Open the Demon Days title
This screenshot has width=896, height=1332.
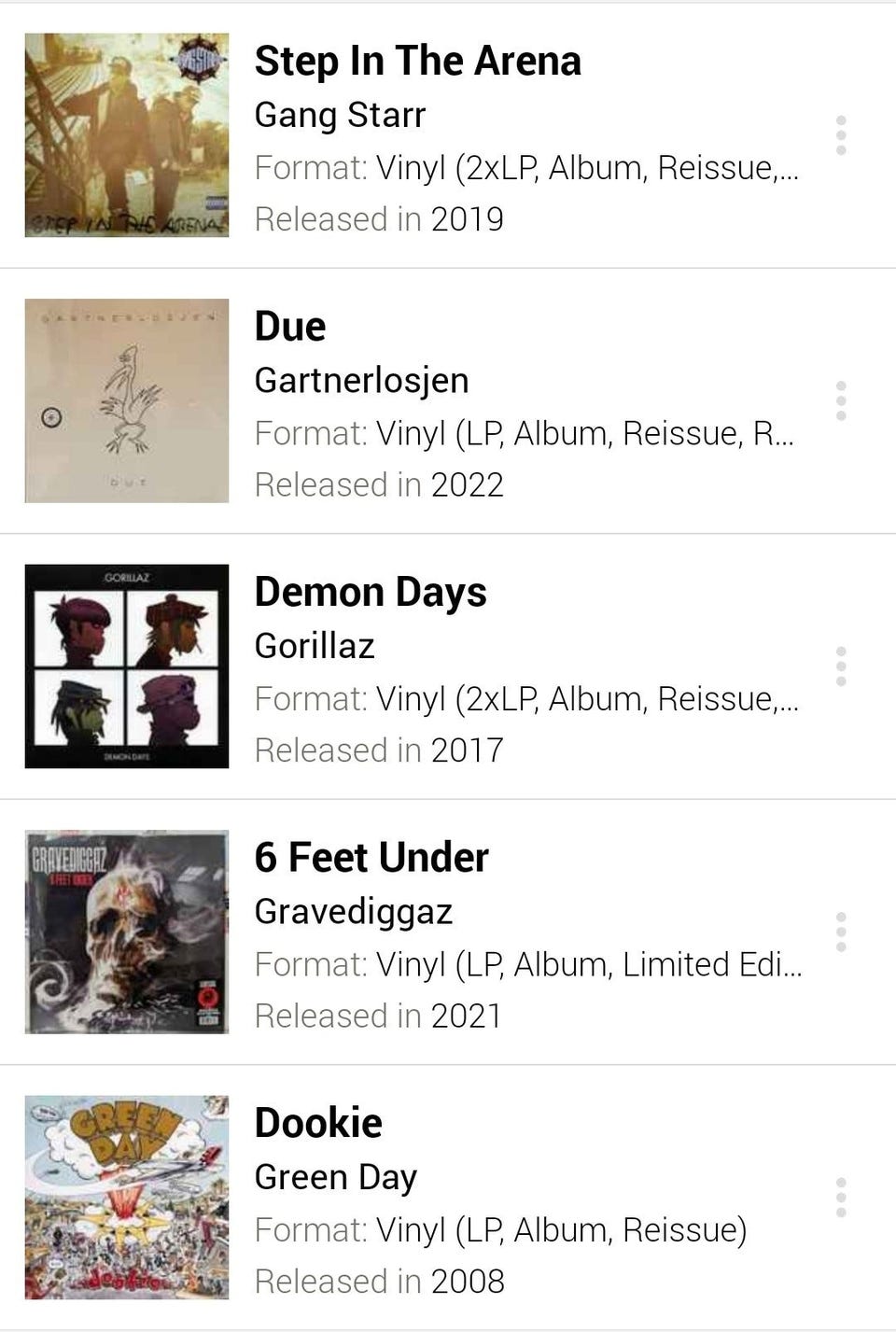tap(371, 592)
